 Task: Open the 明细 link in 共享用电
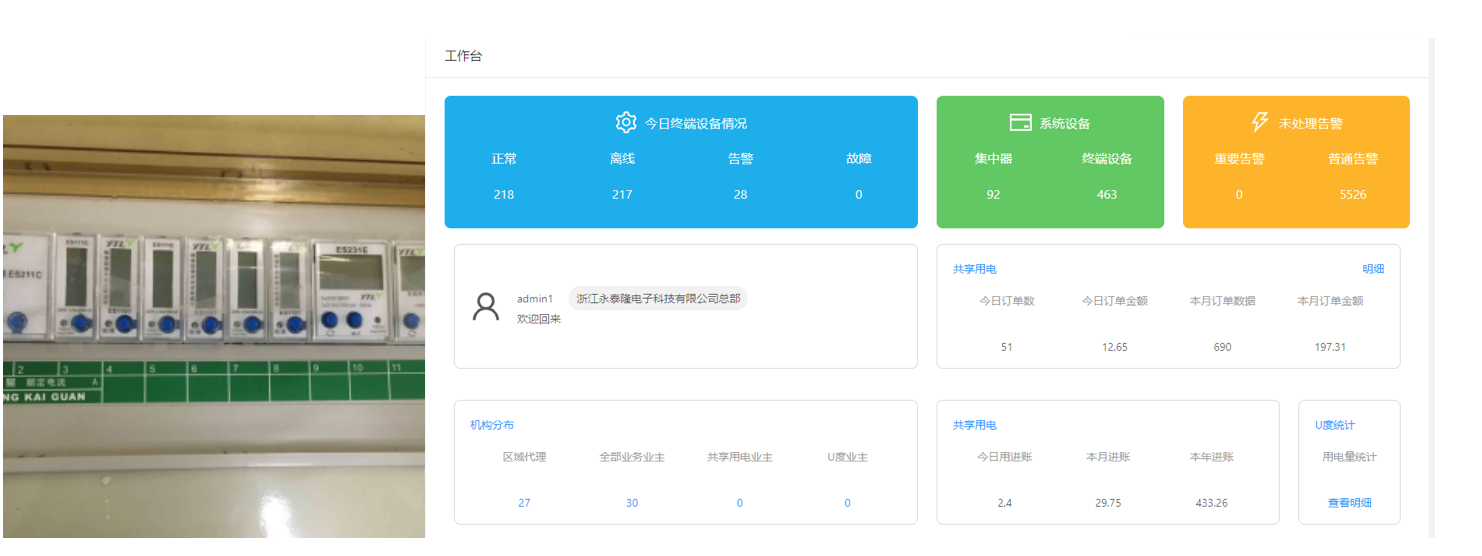click(1373, 269)
